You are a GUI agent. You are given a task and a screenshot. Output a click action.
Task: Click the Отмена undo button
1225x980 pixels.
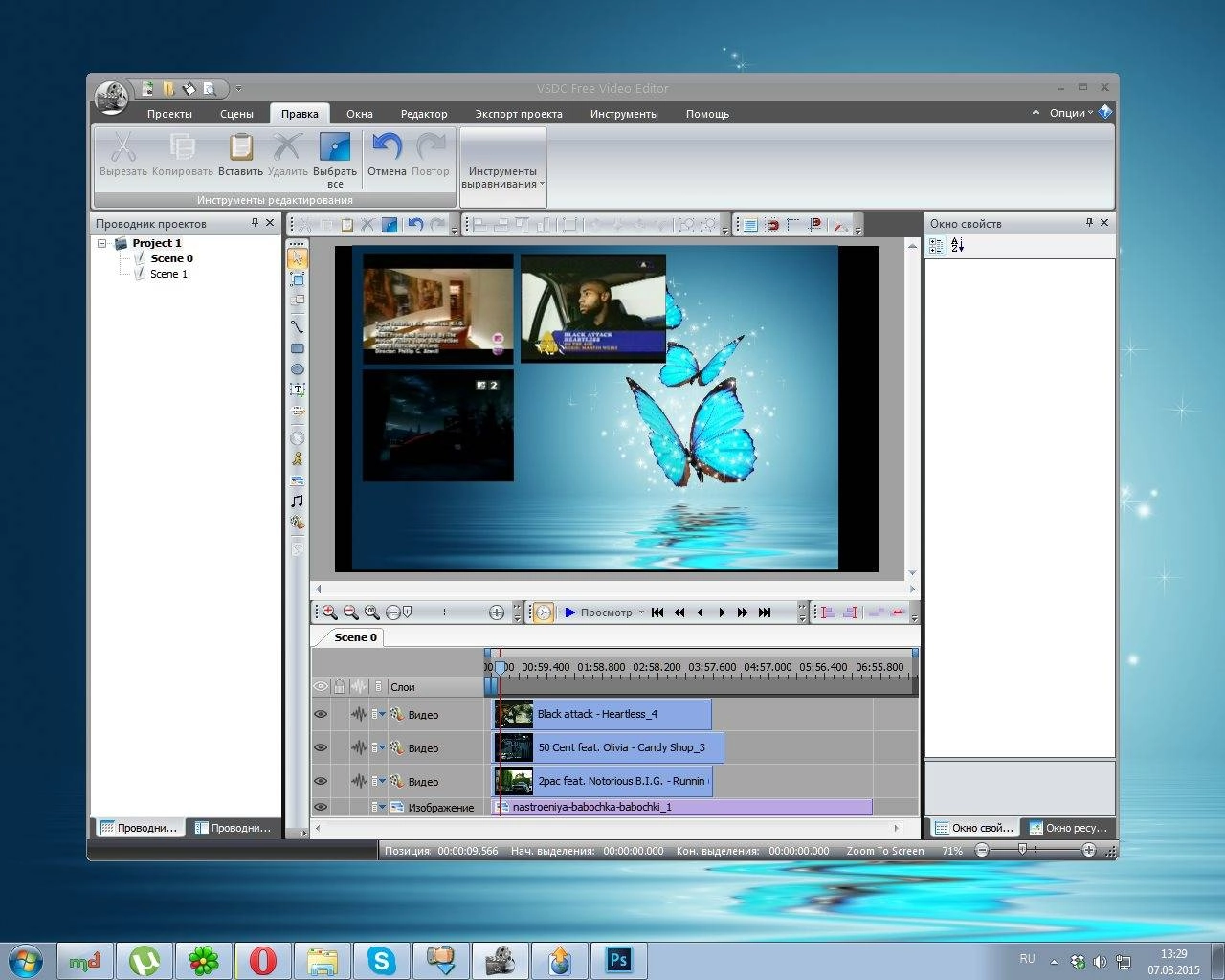(387, 155)
